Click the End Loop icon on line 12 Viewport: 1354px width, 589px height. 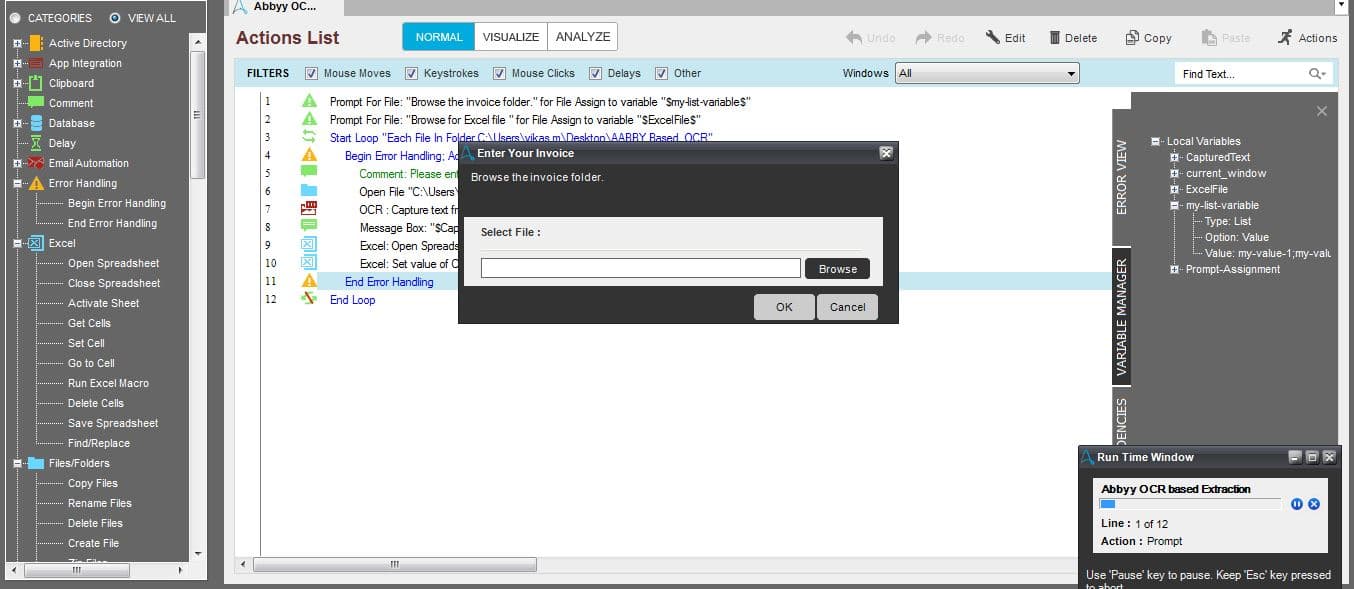(309, 299)
